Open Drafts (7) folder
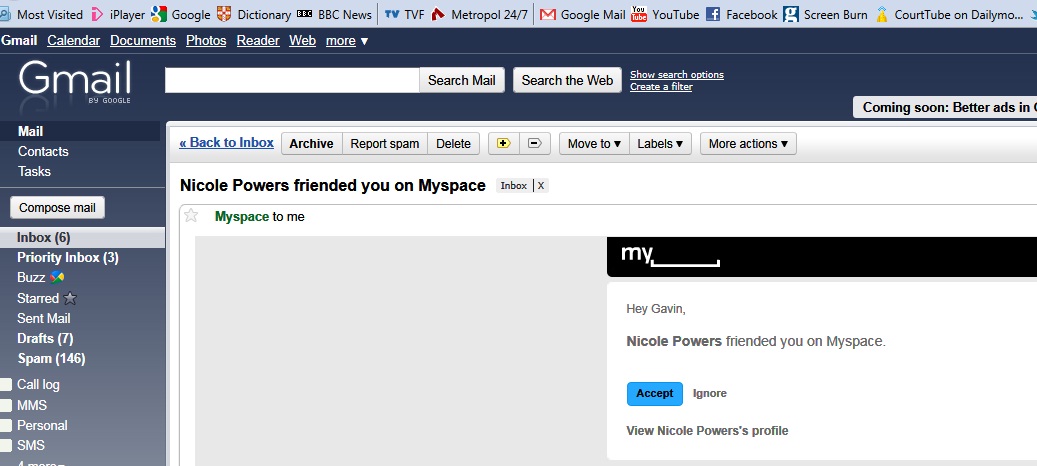The width and height of the screenshot is (1037, 466). click(45, 338)
